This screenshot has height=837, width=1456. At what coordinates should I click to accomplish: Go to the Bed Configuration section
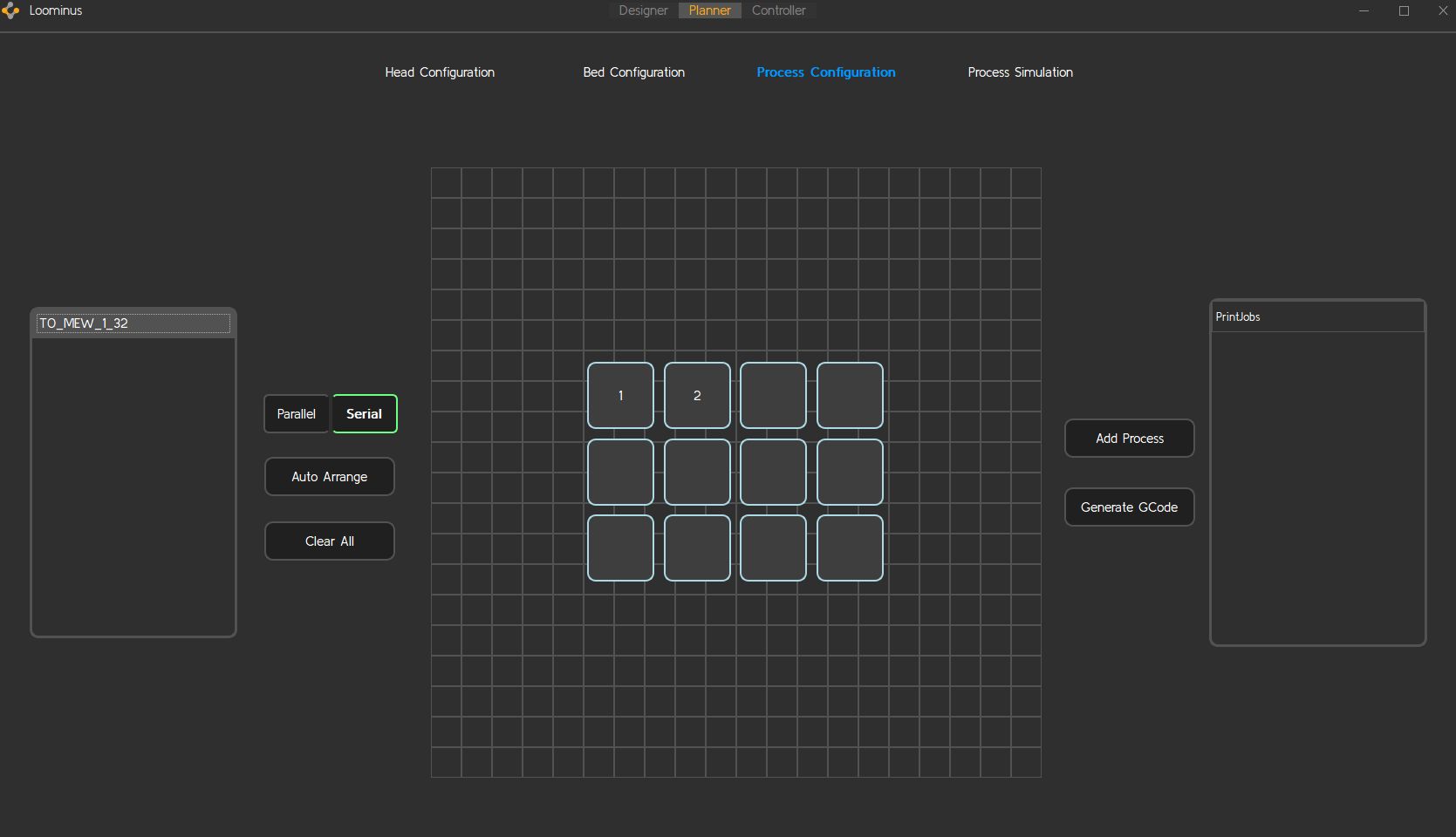tap(634, 72)
